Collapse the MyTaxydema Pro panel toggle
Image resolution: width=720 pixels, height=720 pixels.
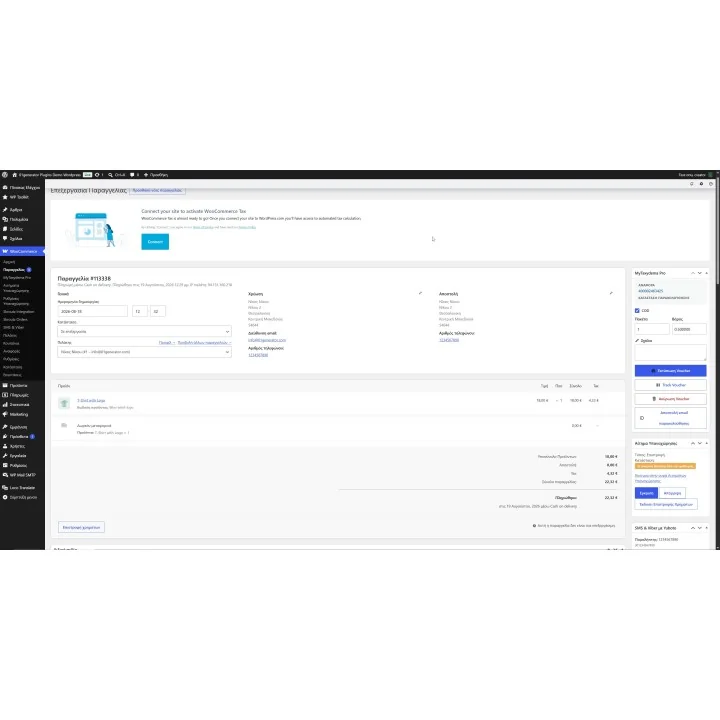707,273
